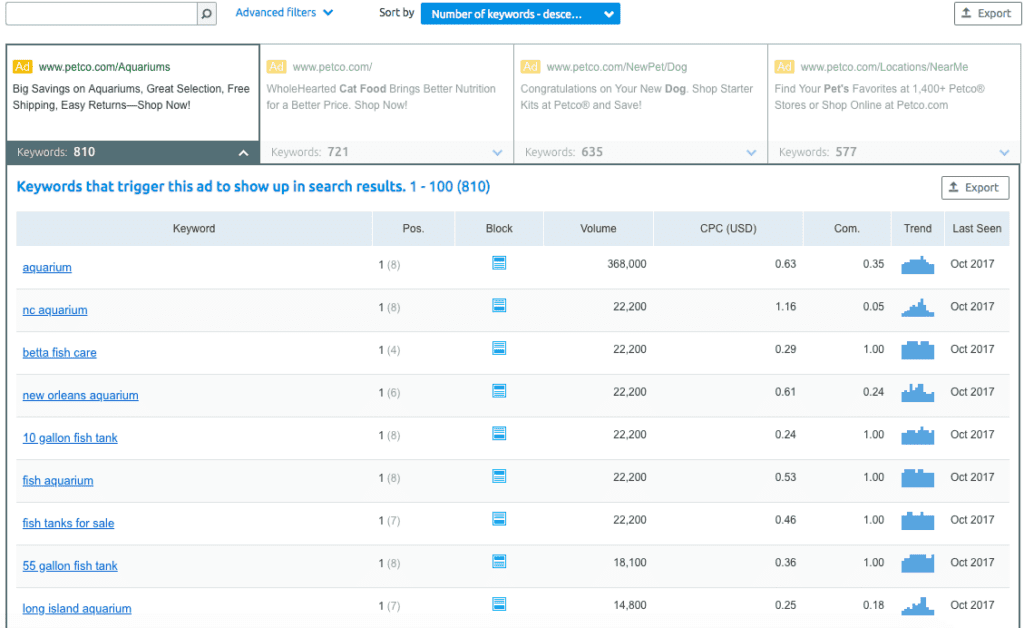The image size is (1024, 628).
Task: Click the search magnifier icon
Action: (x=206, y=14)
